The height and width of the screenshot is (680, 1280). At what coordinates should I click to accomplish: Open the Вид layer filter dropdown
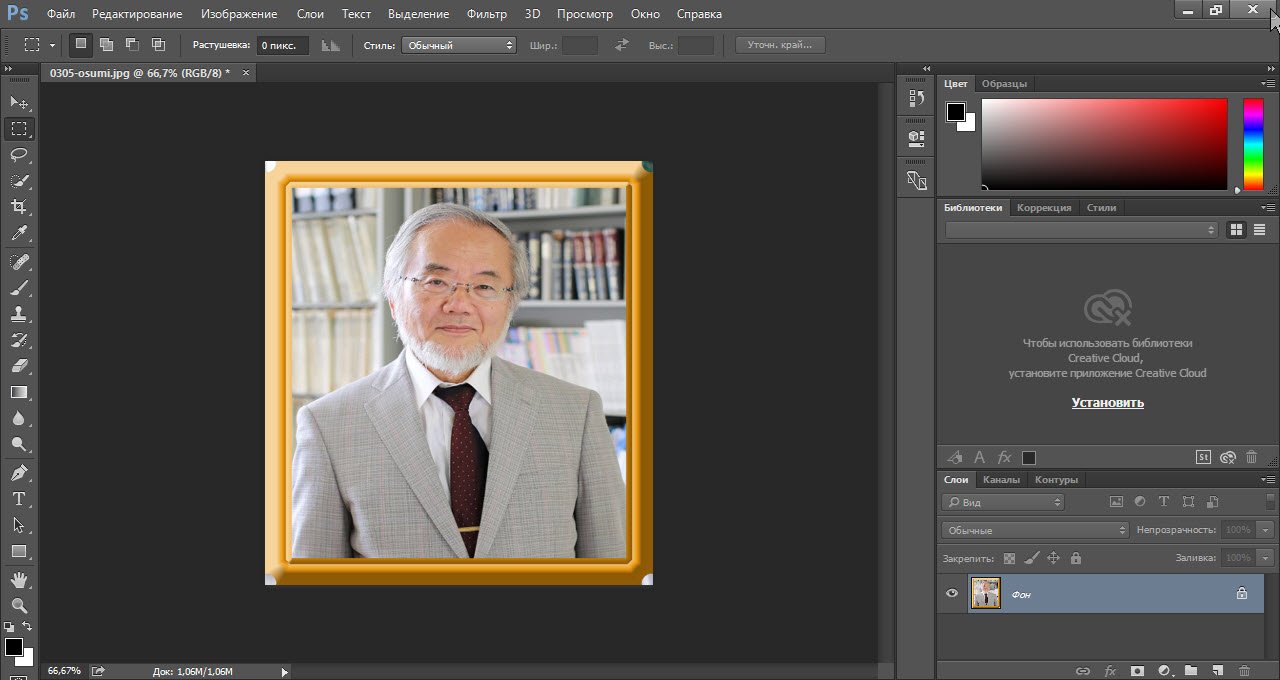[1003, 502]
